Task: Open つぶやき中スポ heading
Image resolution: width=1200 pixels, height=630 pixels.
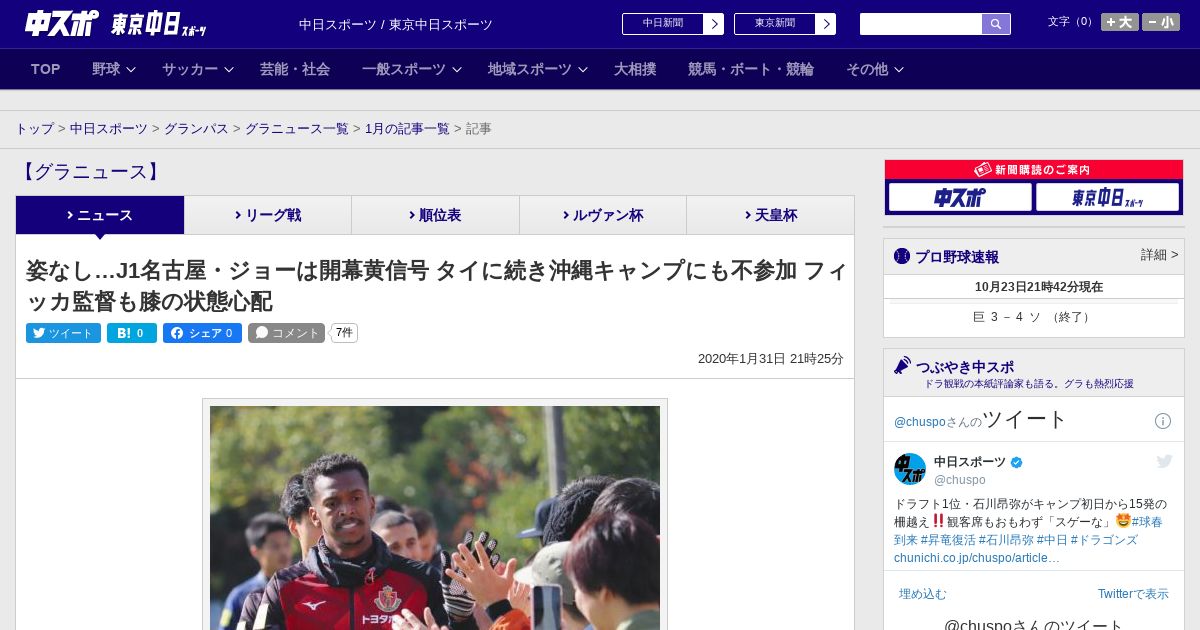Action: tap(965, 366)
